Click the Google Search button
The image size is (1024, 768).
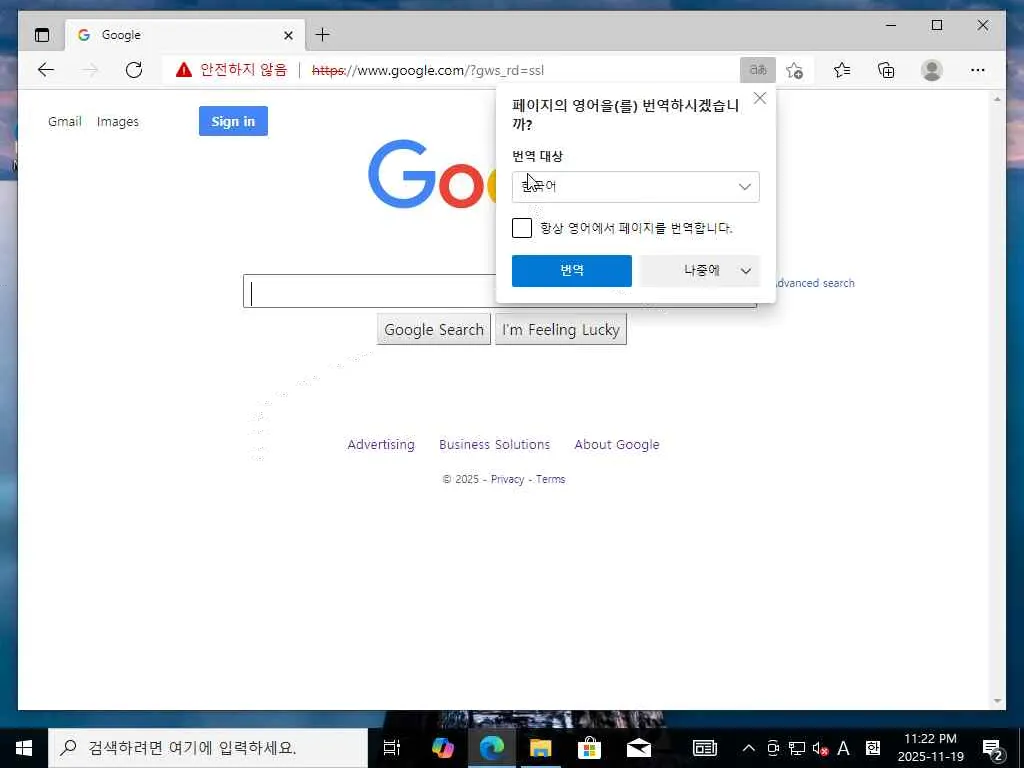434,329
